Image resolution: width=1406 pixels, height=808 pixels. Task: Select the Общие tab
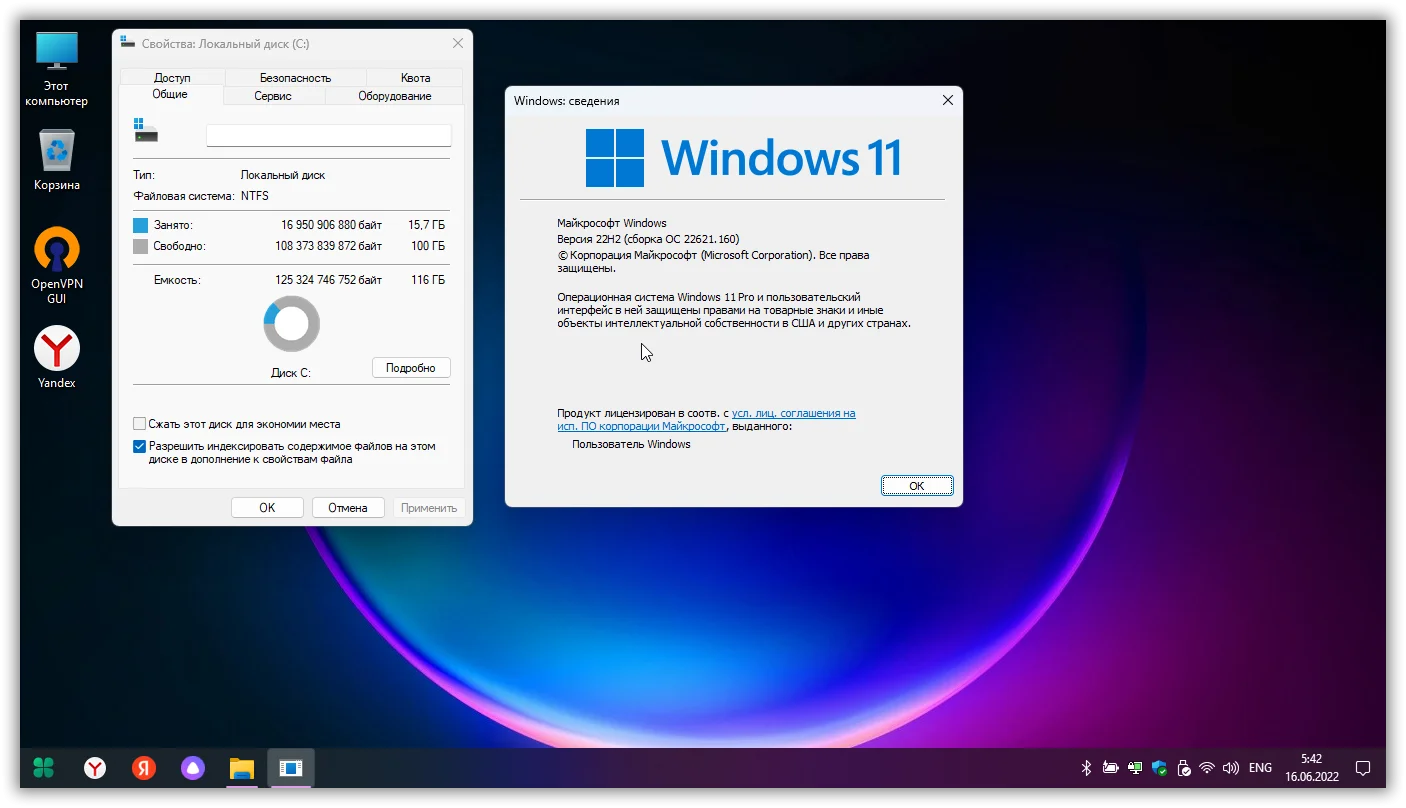[x=170, y=95]
